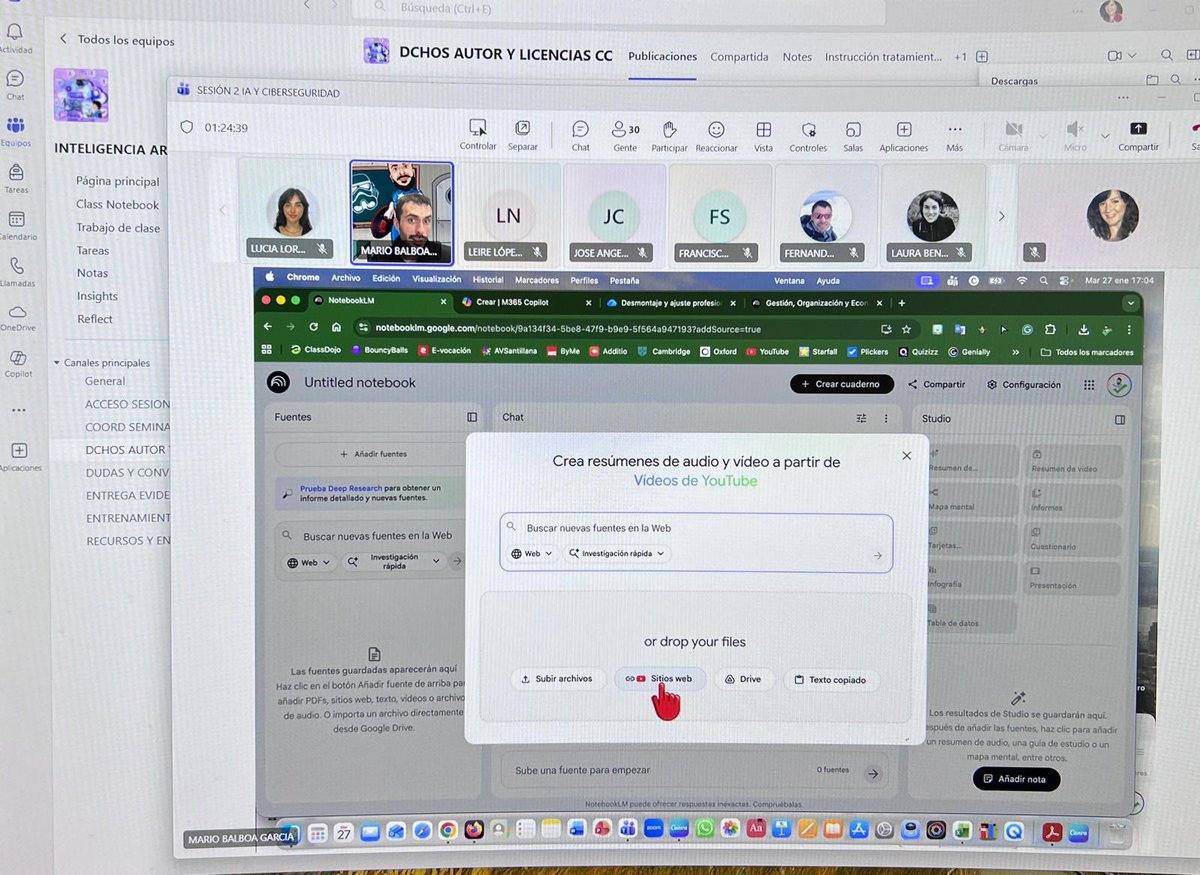1200x875 pixels.
Task: Open Tareas in the Teams sidebar
Action: pos(16,178)
